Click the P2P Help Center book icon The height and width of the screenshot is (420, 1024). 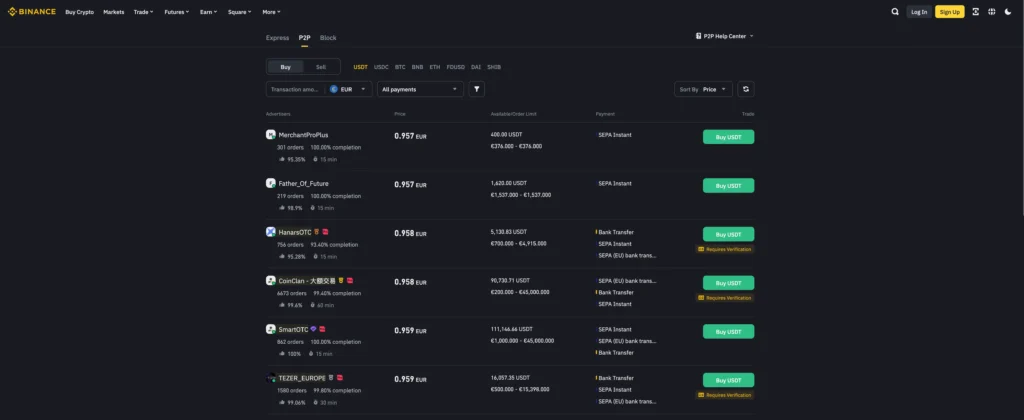point(699,36)
